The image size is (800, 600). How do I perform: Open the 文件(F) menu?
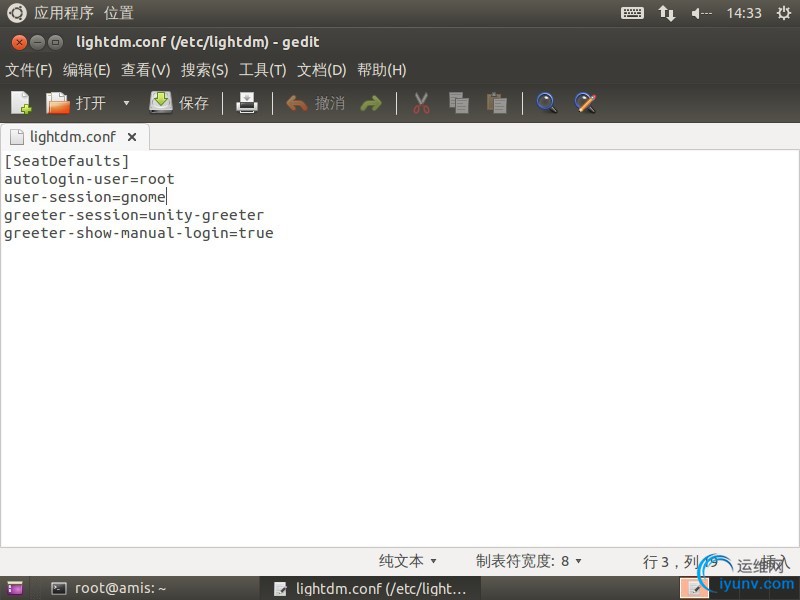29,70
